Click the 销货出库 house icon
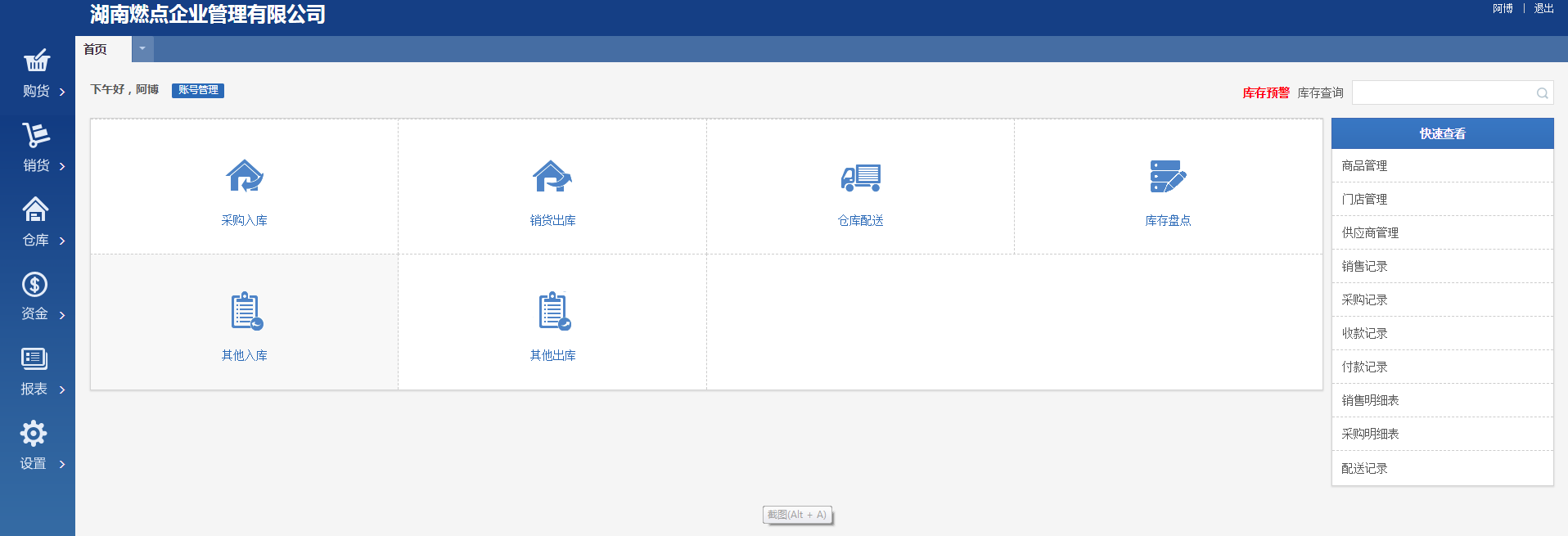This screenshot has height=536, width=1568. (x=552, y=176)
